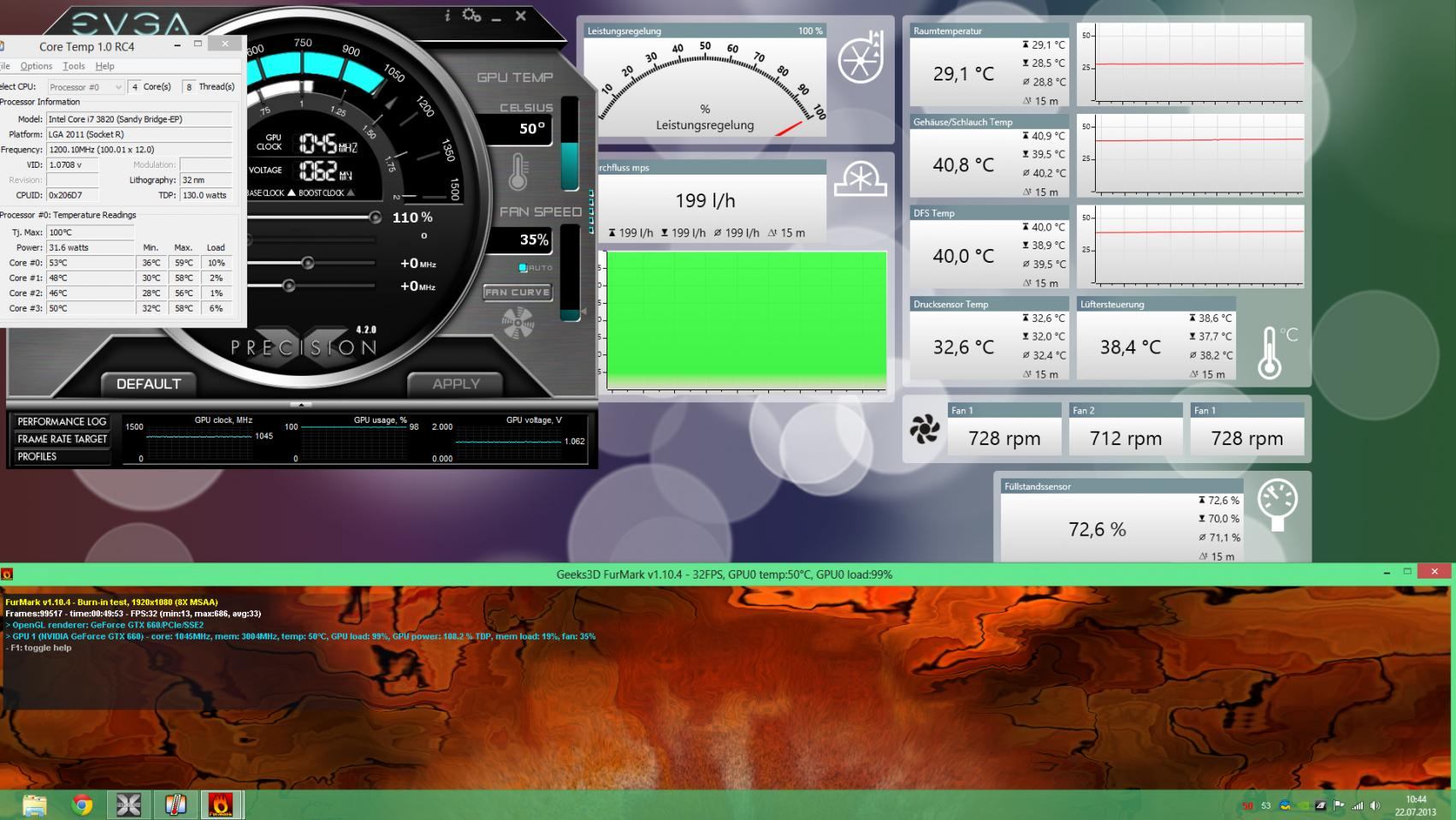Click the flow sensor icon beside Durchfluss

[861, 177]
